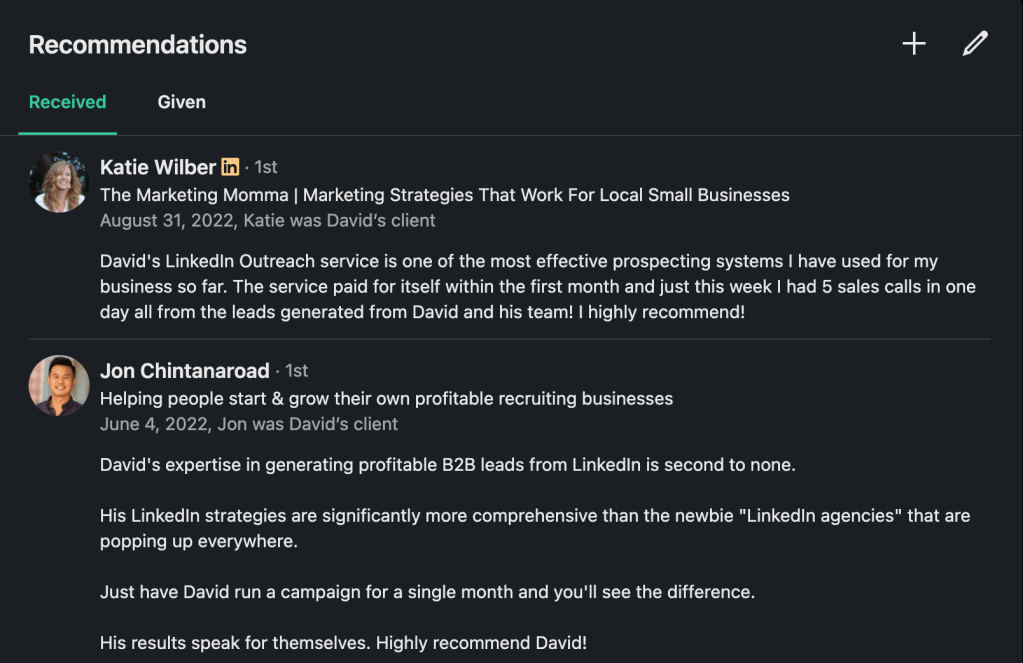The image size is (1023, 663).
Task: Click the June 4, 2022 client date line
Action: pos(249,424)
